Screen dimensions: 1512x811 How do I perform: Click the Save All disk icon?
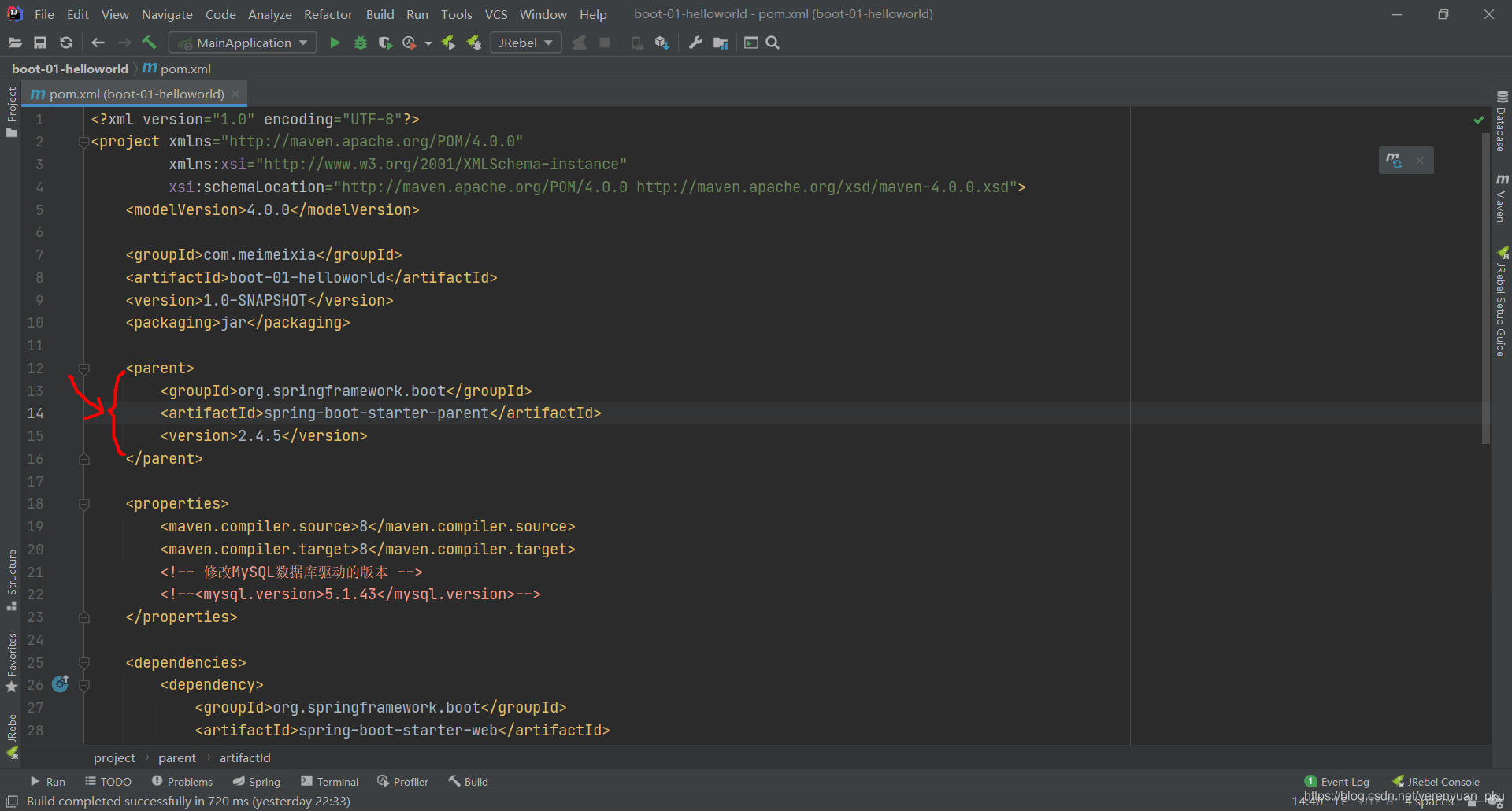[x=40, y=43]
